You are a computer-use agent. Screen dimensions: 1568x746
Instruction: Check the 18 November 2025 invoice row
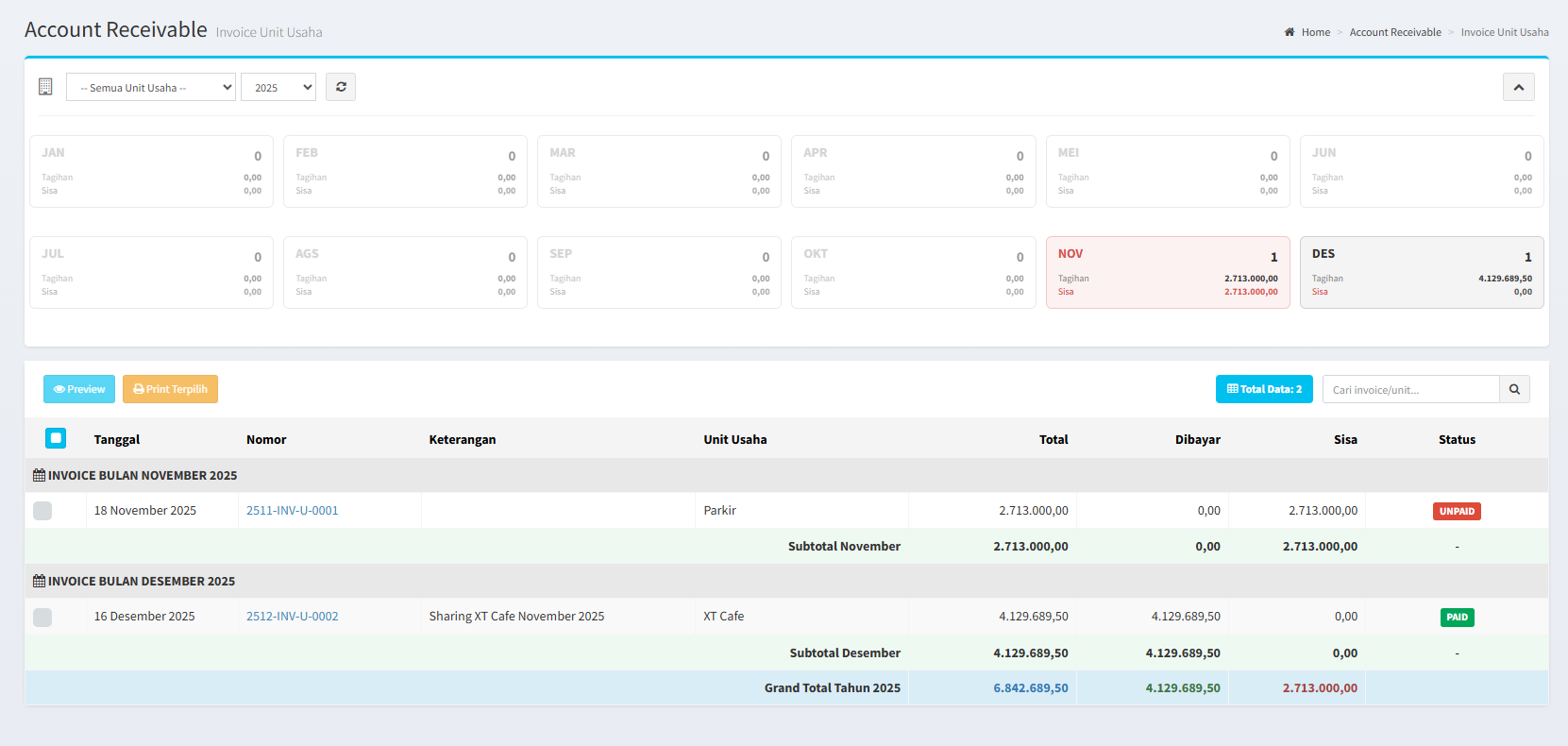click(x=42, y=511)
